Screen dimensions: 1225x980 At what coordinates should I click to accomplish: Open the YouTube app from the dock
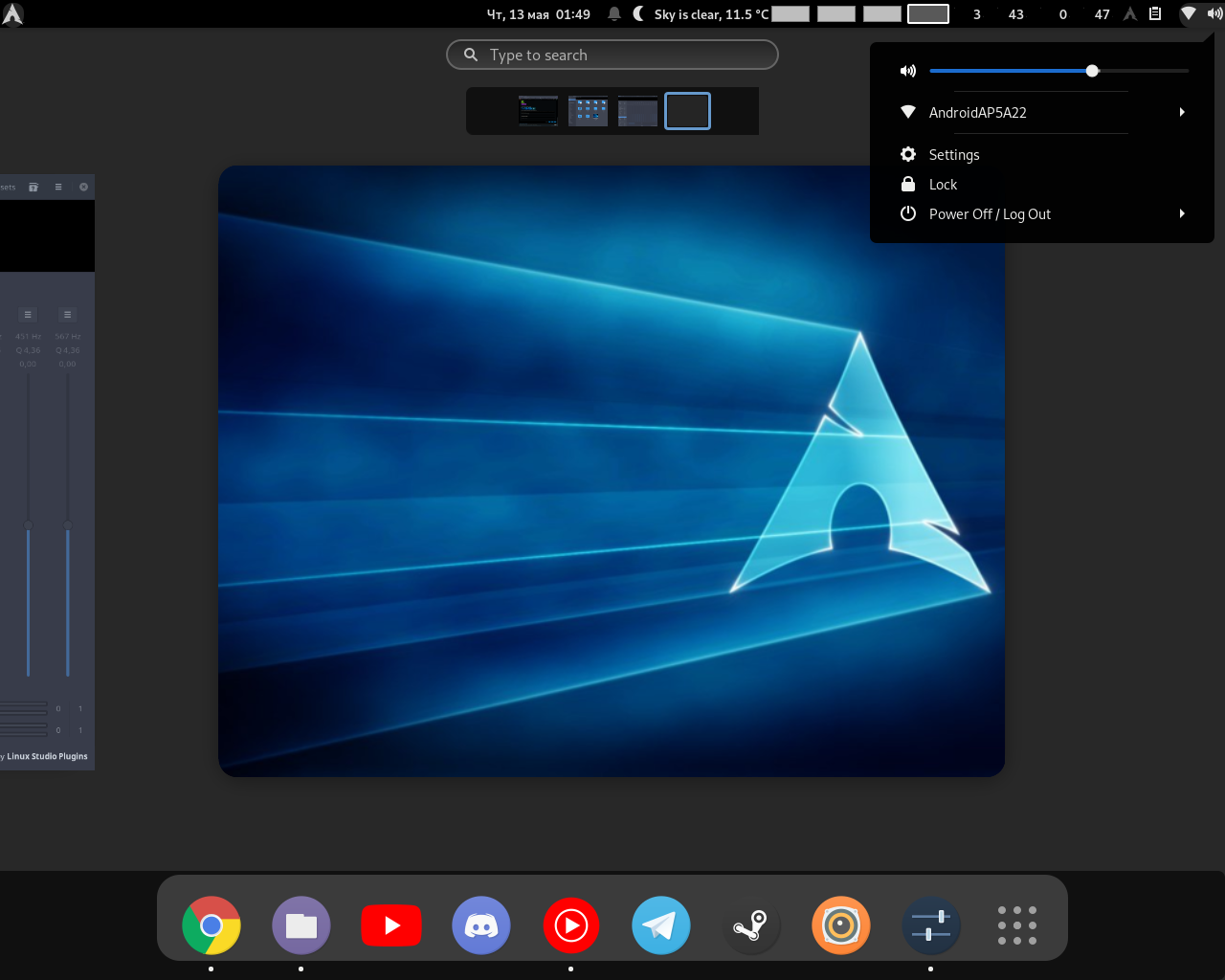(x=391, y=925)
